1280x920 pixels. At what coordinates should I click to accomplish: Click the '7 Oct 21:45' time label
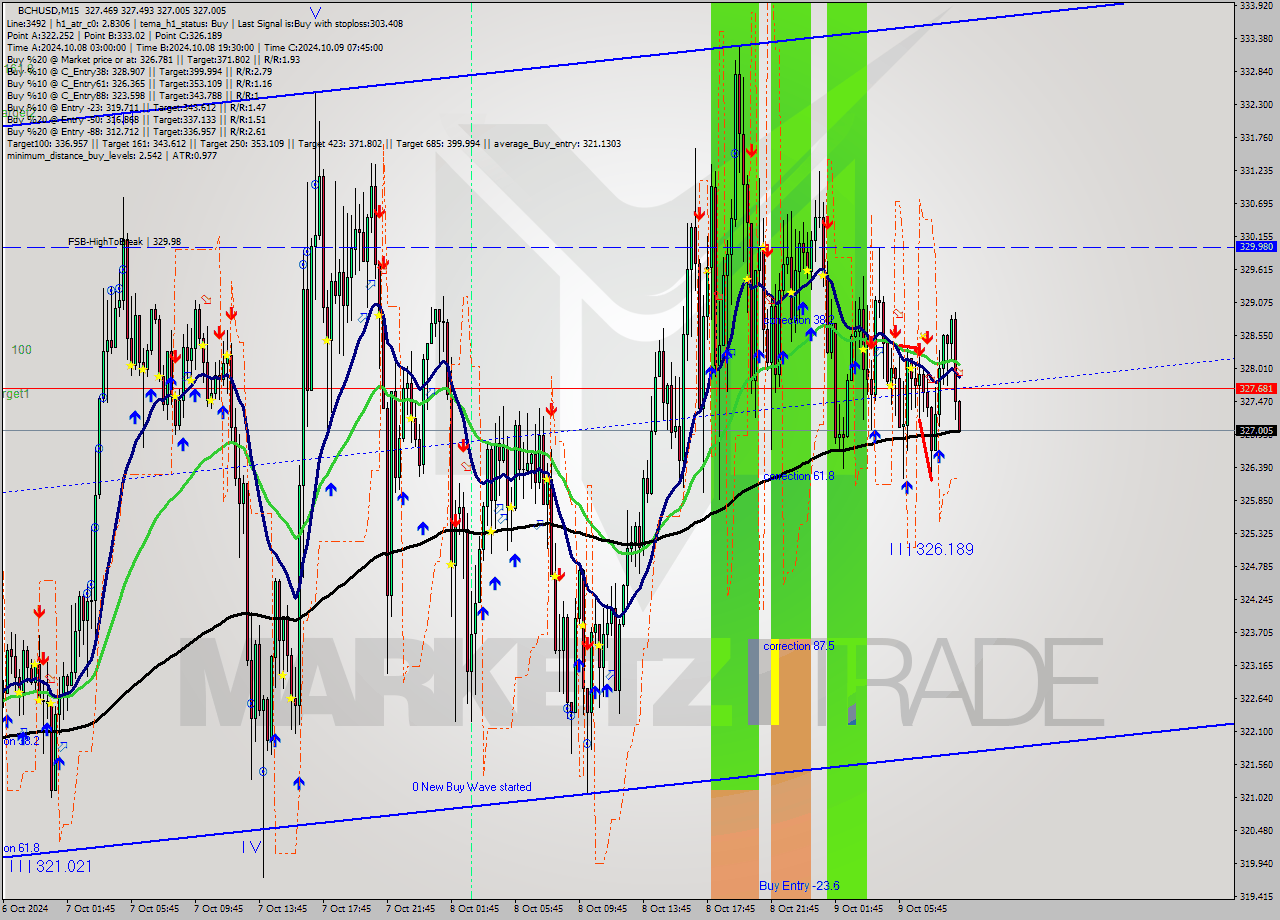[x=411, y=909]
